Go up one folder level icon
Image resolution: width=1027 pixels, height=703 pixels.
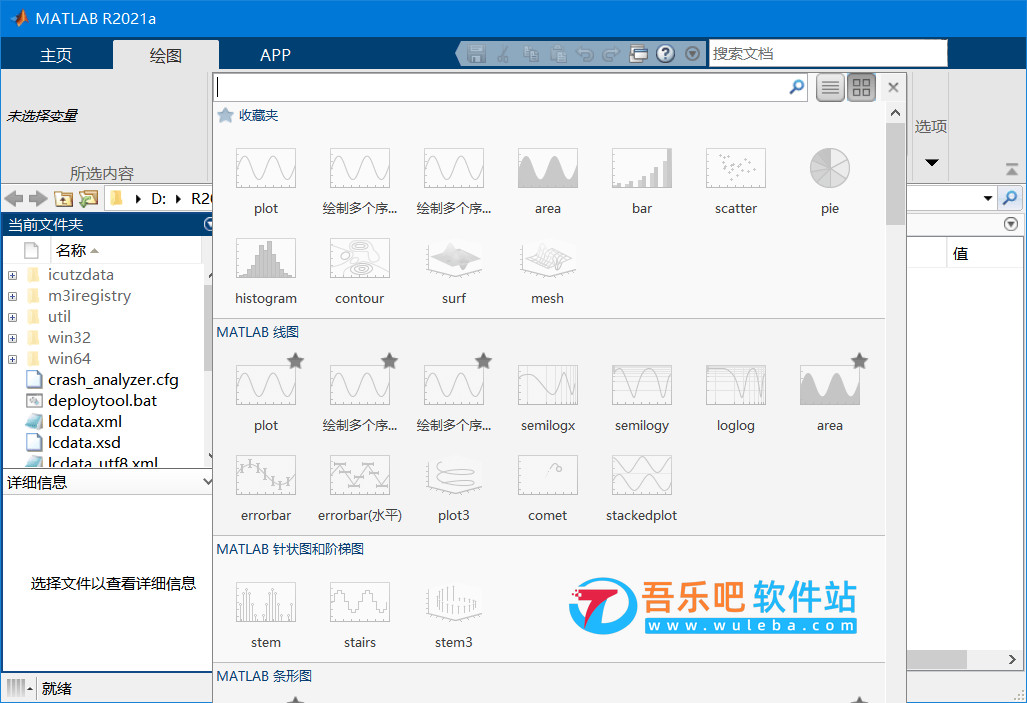[63, 199]
